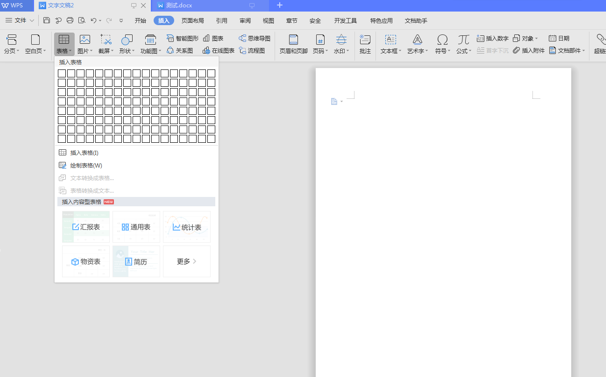
Task: Open a new tab with plus button
Action: pyautogui.click(x=280, y=5)
